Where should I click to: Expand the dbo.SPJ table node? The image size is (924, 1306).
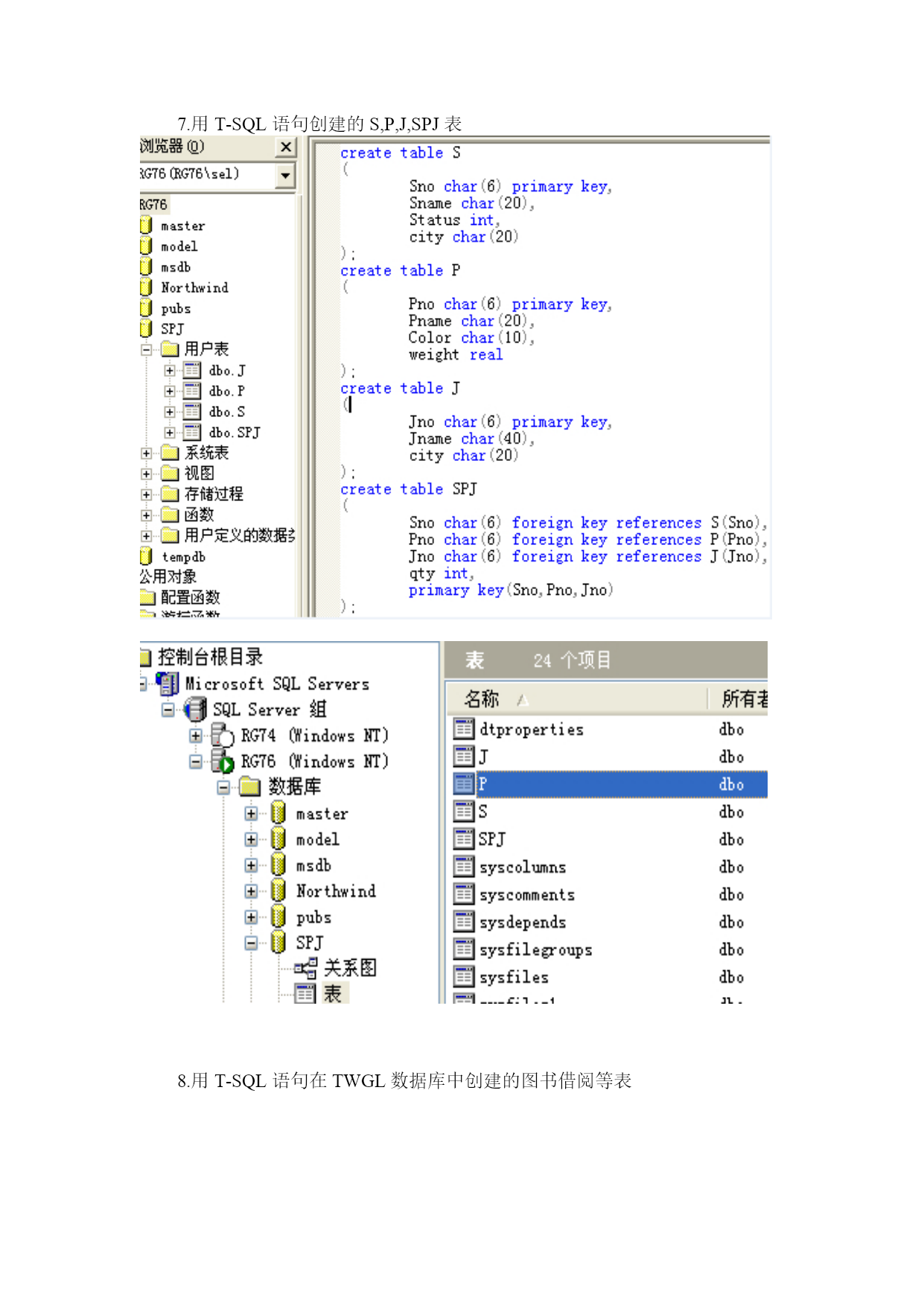170,433
